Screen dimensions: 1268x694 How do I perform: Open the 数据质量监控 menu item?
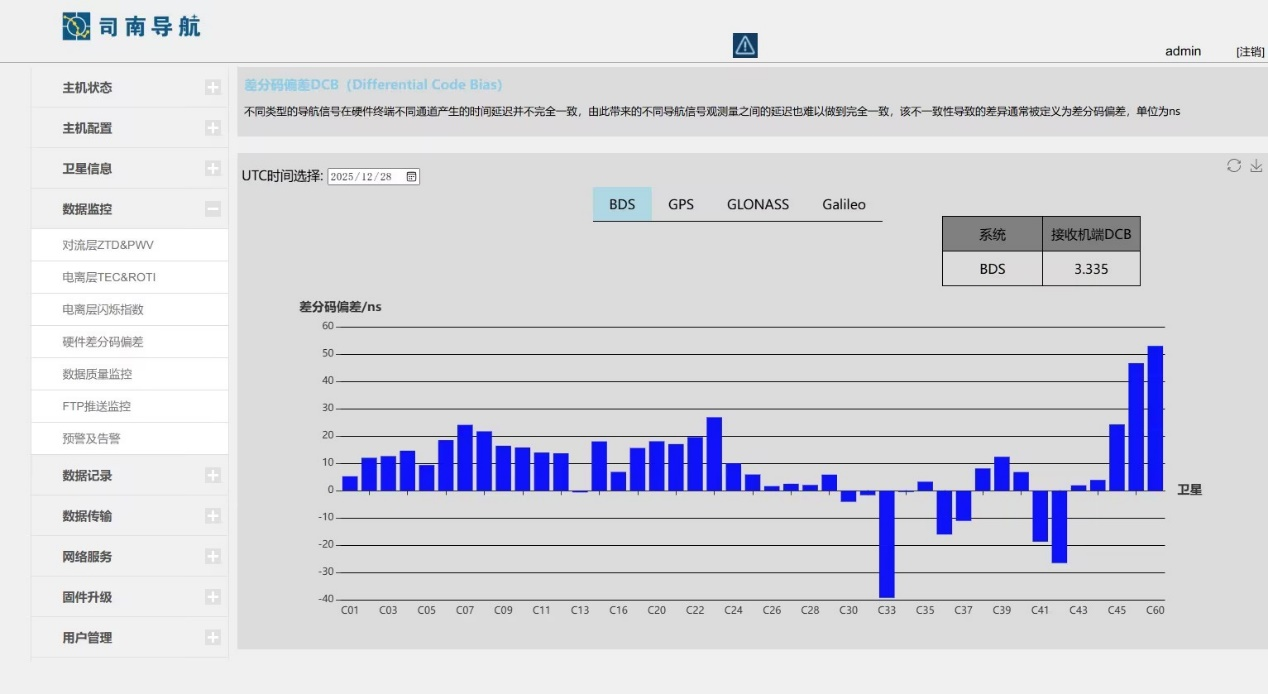[x=97, y=374]
